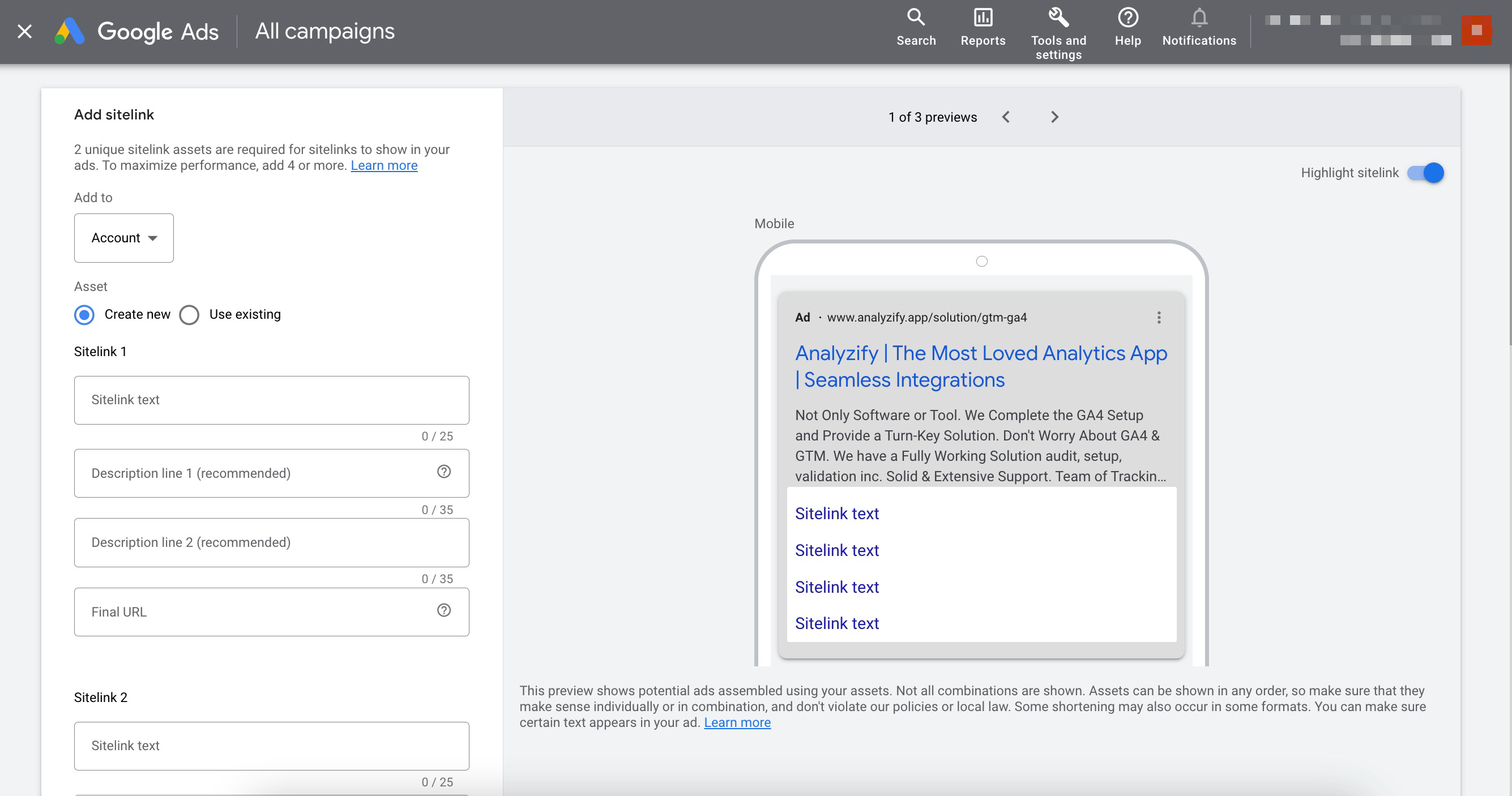Open Search in top bar
1512x796 pixels.
point(916,28)
